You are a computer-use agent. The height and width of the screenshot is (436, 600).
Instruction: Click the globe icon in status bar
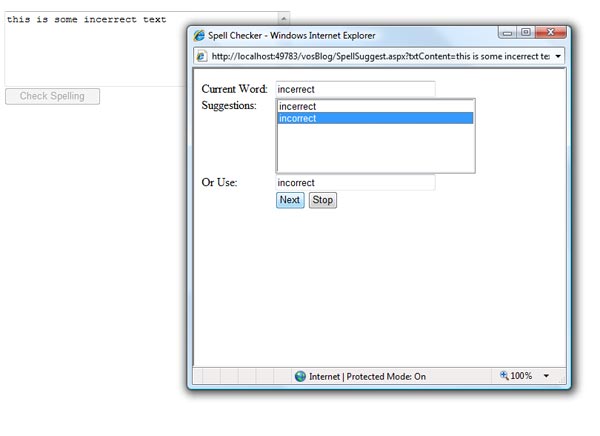coord(300,376)
